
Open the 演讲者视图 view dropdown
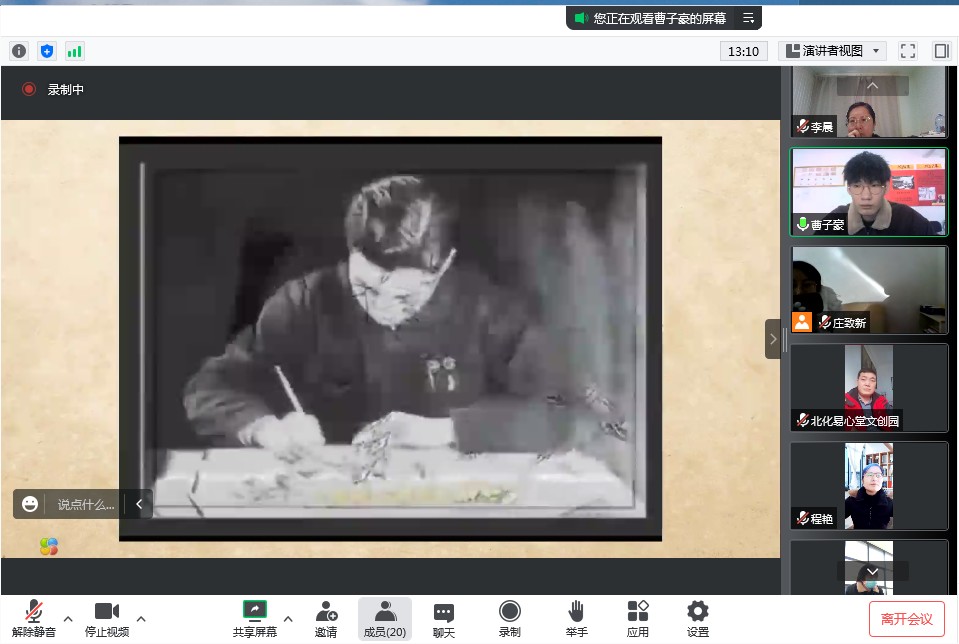(832, 51)
